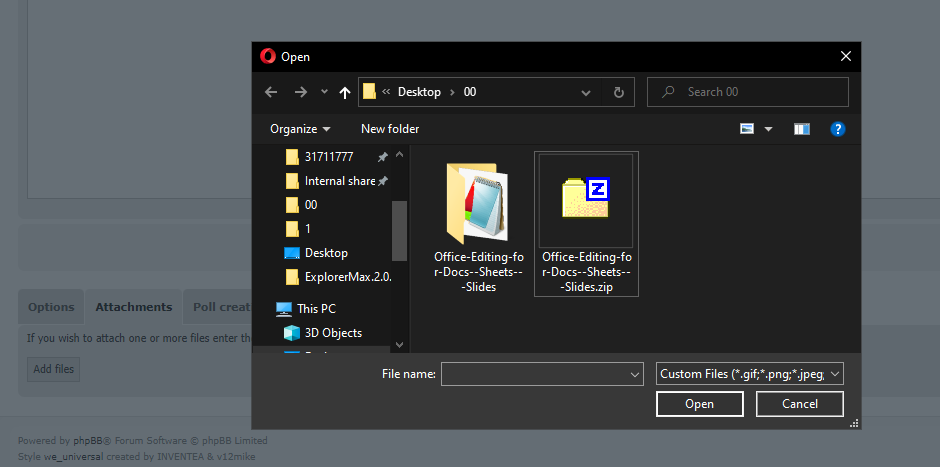Viewport: 940px width, 467px height.
Task: Select Desktop in the navigation pane
Action: 326,253
